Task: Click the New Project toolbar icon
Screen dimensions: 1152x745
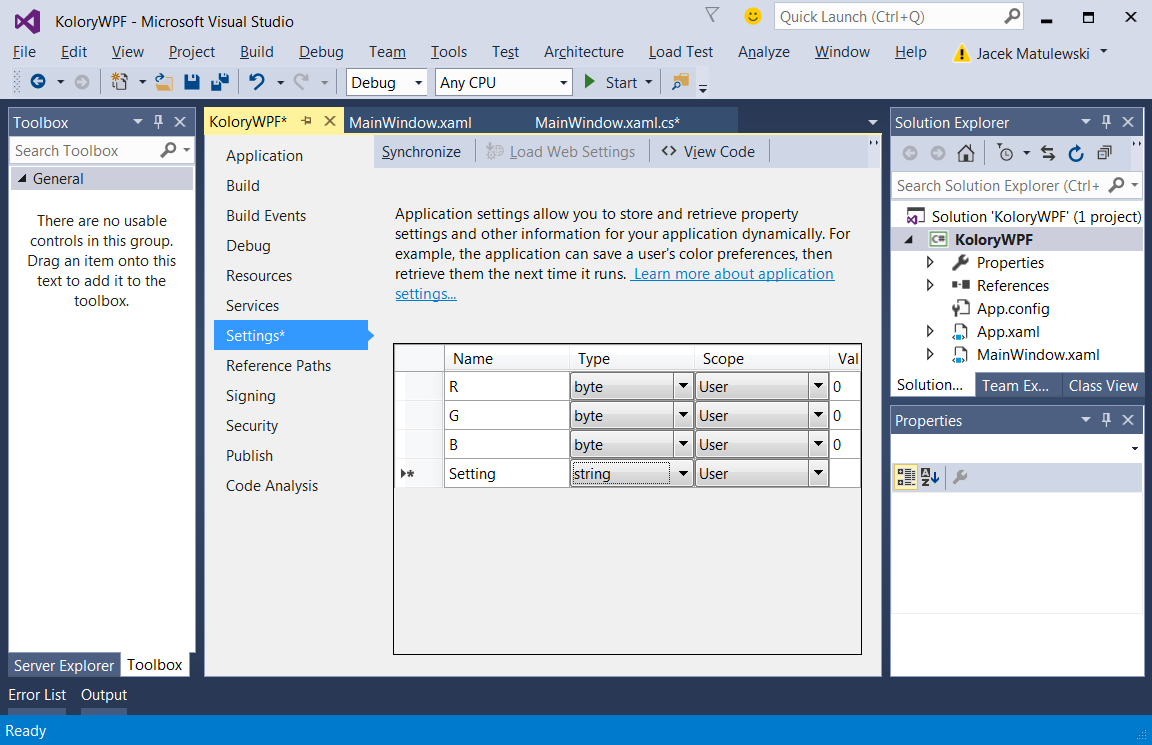Action: (119, 82)
